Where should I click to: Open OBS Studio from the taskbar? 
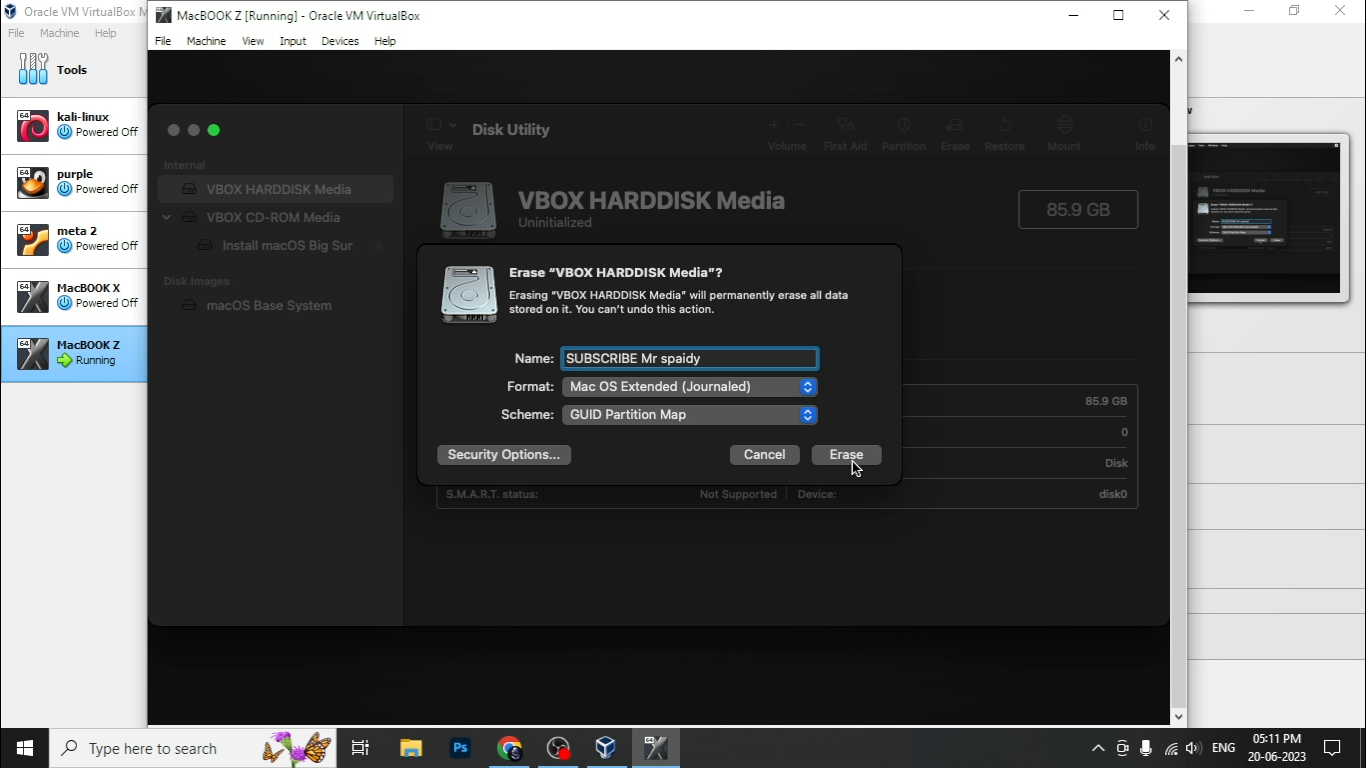(x=558, y=748)
